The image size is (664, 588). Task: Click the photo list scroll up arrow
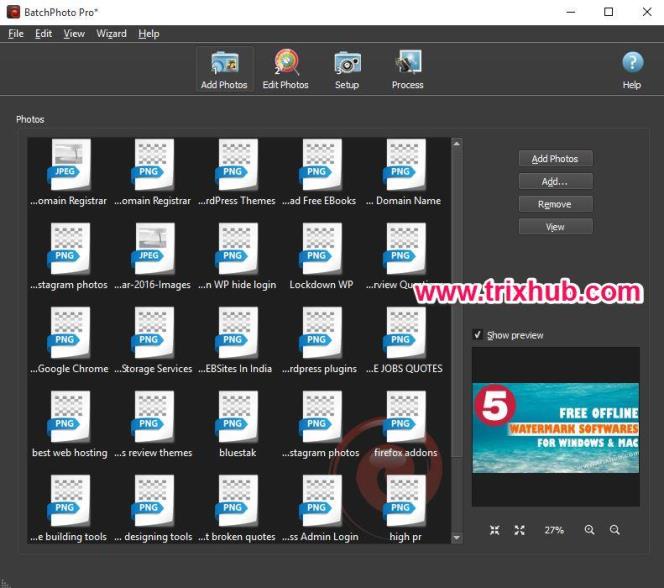pos(456,144)
